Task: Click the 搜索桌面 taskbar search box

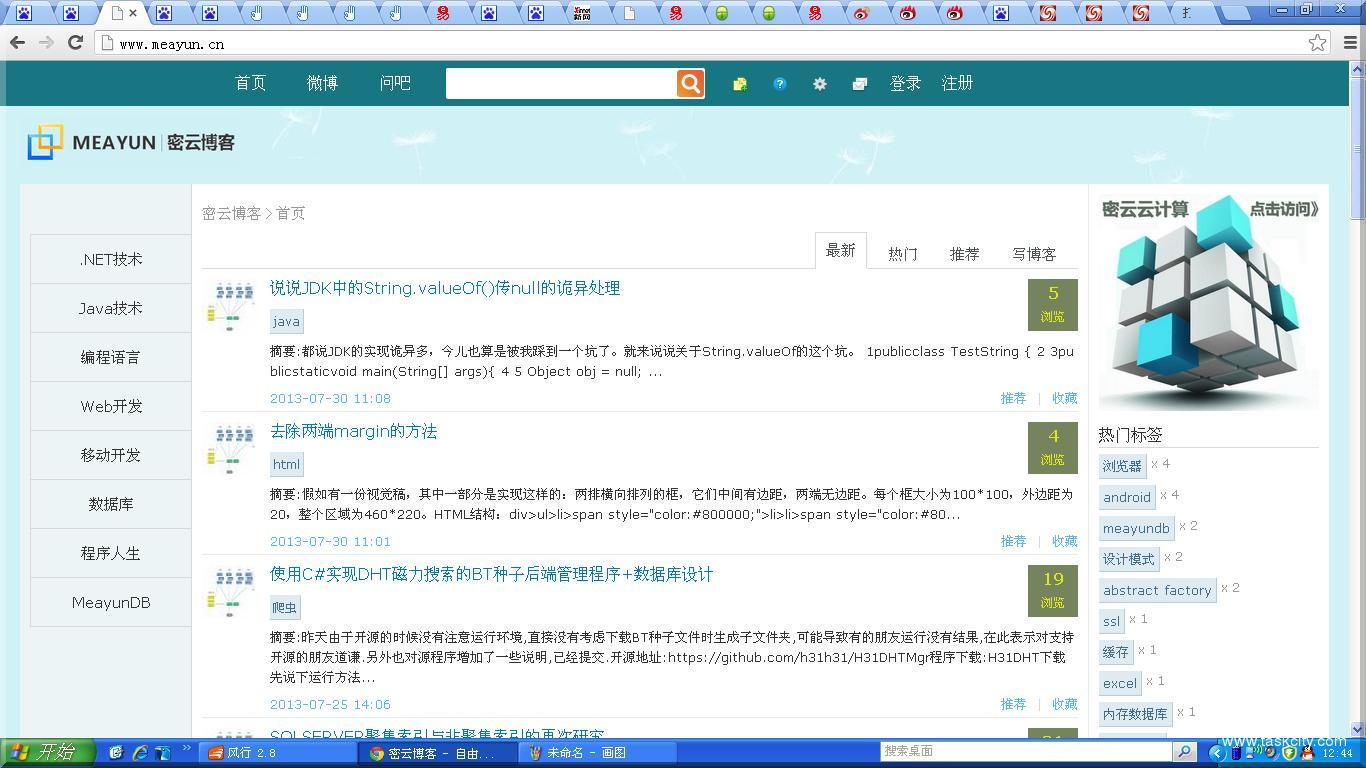Action: 1027,751
